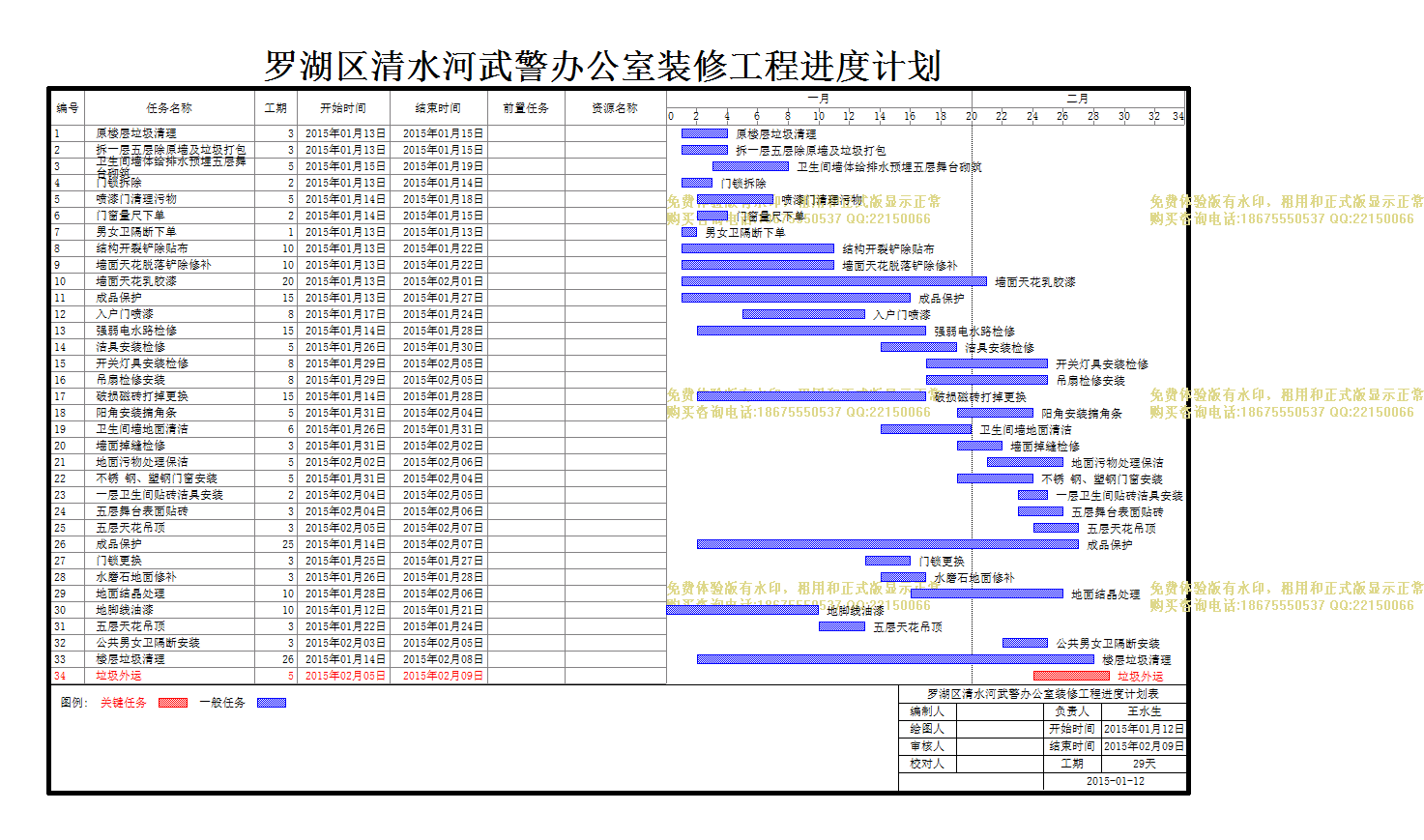Select the 地面结晶处理 Gantt bar
This screenshot has height=840, width=1424.
pos(987,594)
